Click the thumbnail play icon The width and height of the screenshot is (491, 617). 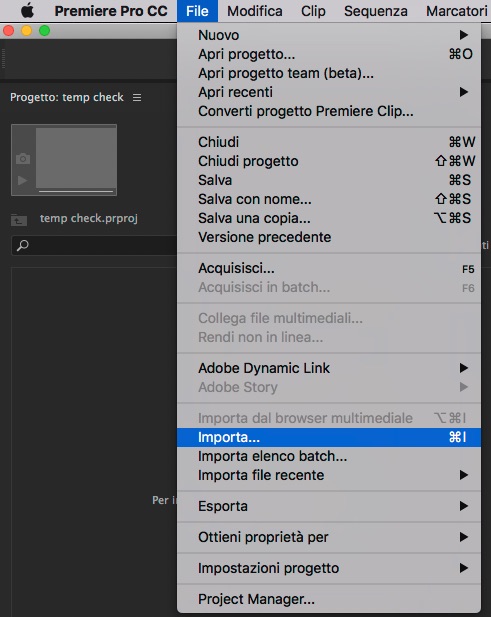click(22, 181)
